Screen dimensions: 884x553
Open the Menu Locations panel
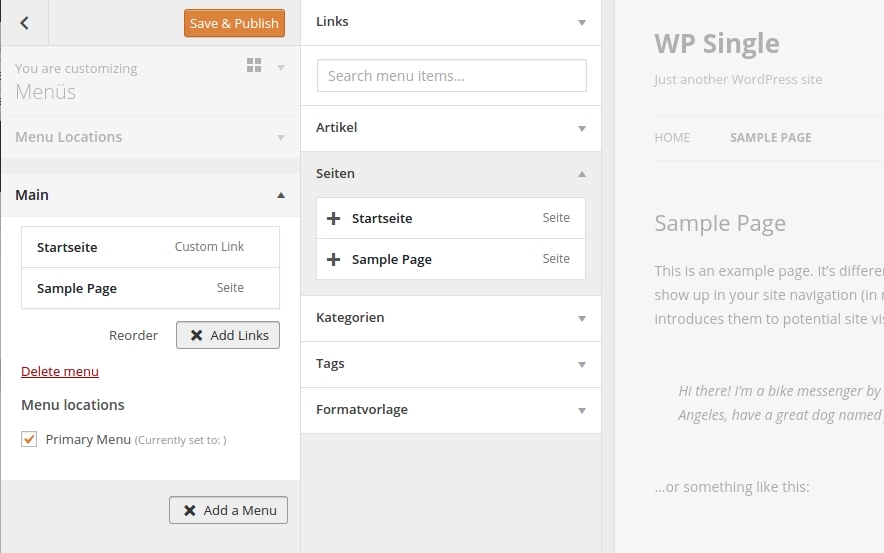tap(150, 137)
